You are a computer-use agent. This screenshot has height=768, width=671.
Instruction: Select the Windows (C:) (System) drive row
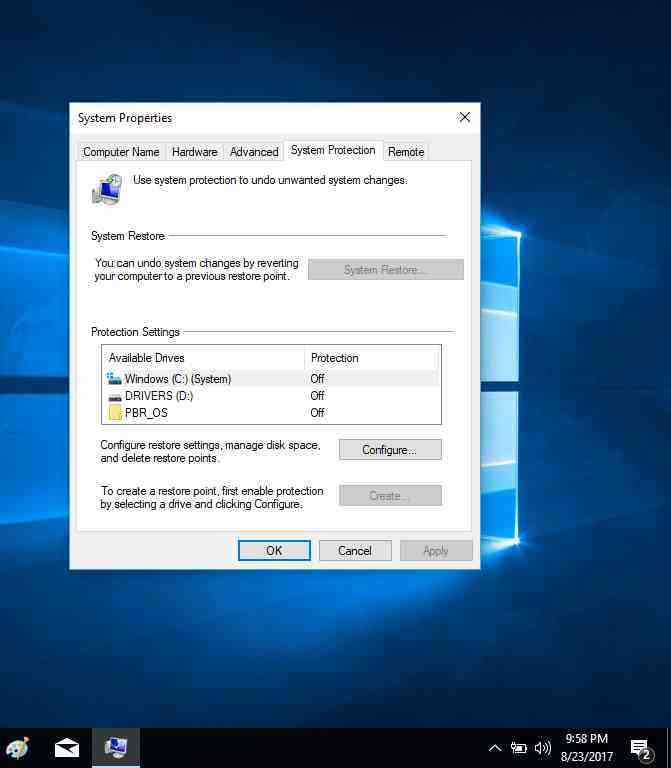[x=271, y=379]
